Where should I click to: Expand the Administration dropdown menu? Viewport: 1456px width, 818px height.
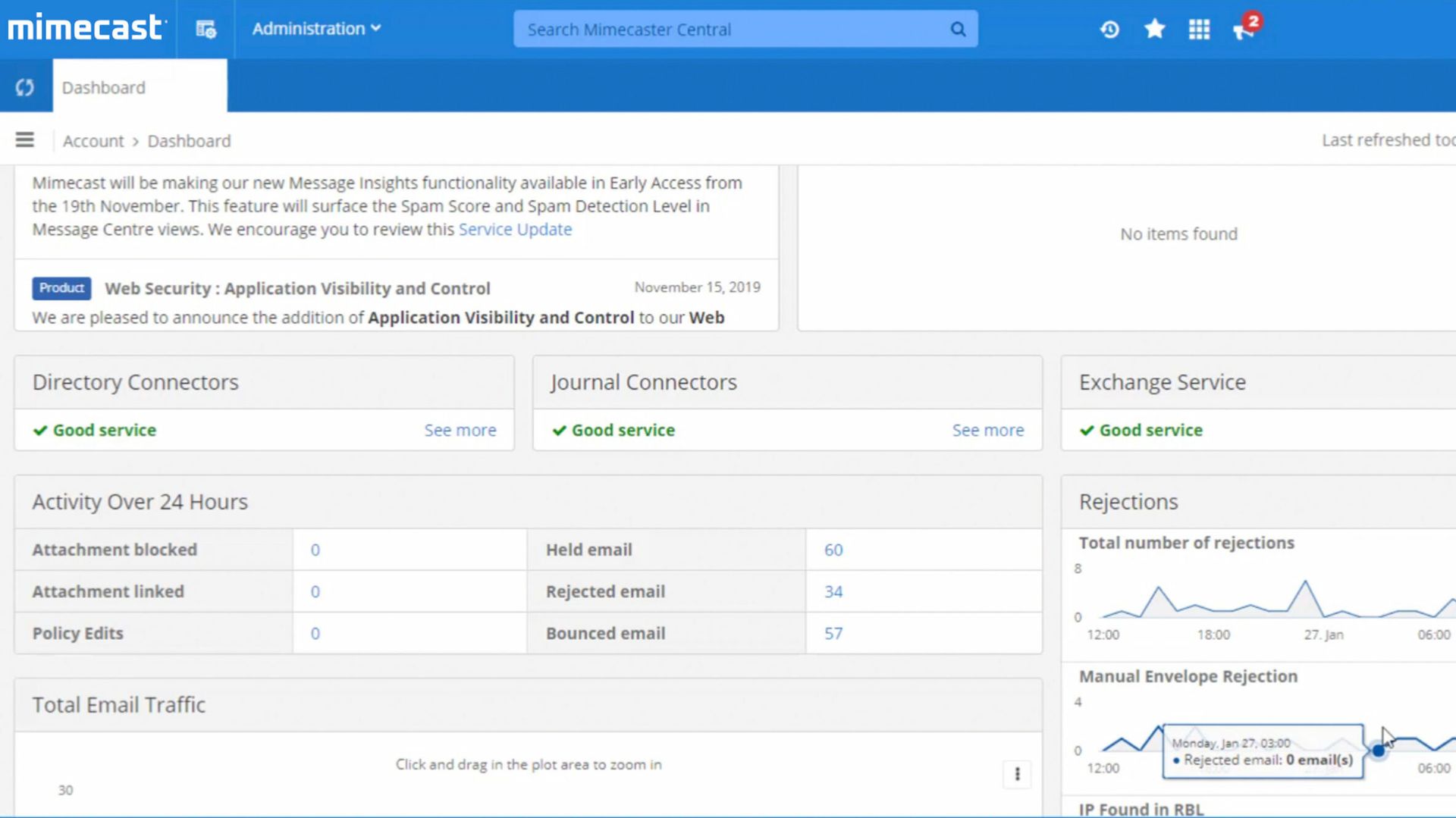(316, 29)
